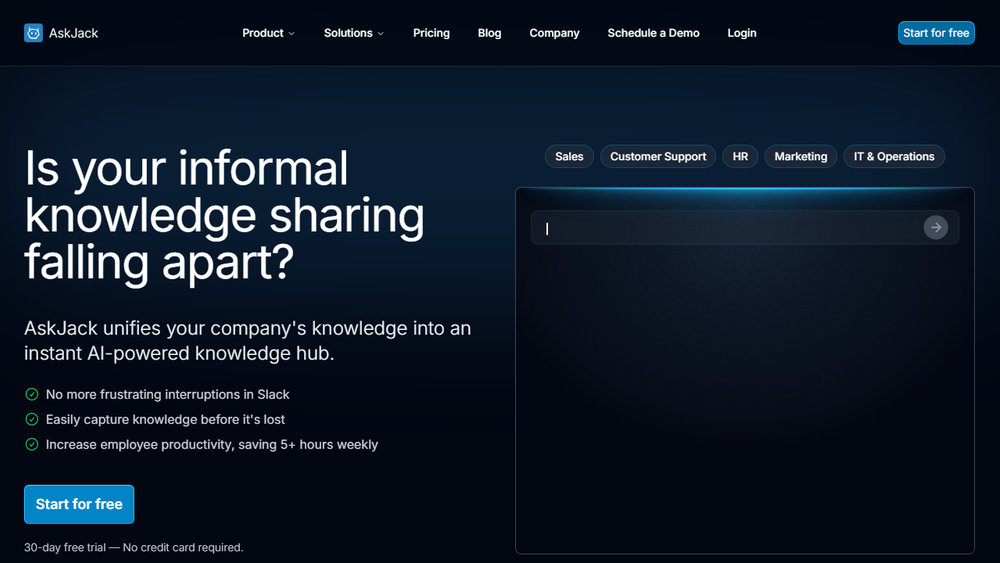Choose the HR category pill
The width and height of the screenshot is (1000, 563).
(740, 156)
